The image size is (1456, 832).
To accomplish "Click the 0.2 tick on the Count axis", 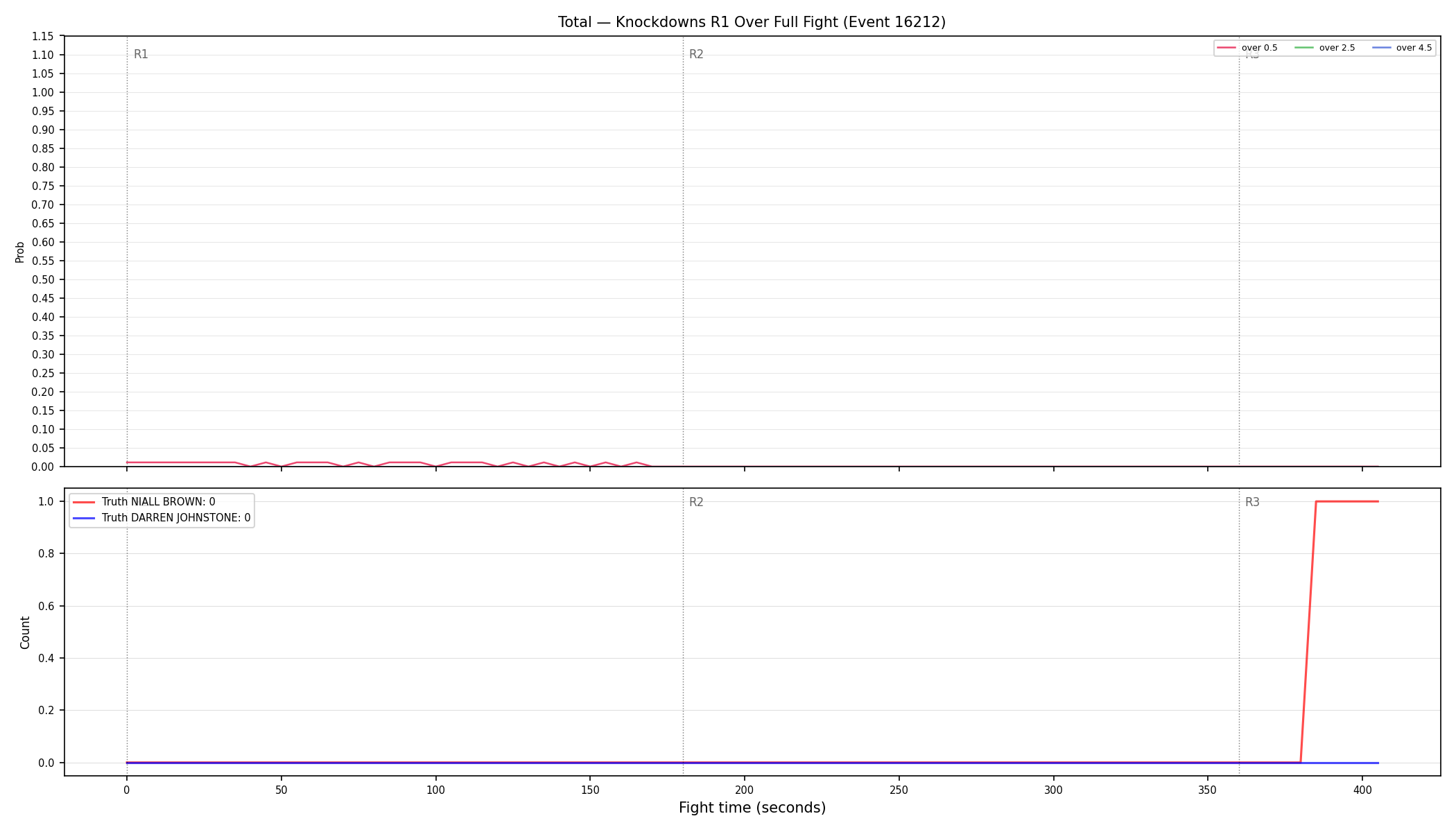I will pyautogui.click(x=46, y=710).
